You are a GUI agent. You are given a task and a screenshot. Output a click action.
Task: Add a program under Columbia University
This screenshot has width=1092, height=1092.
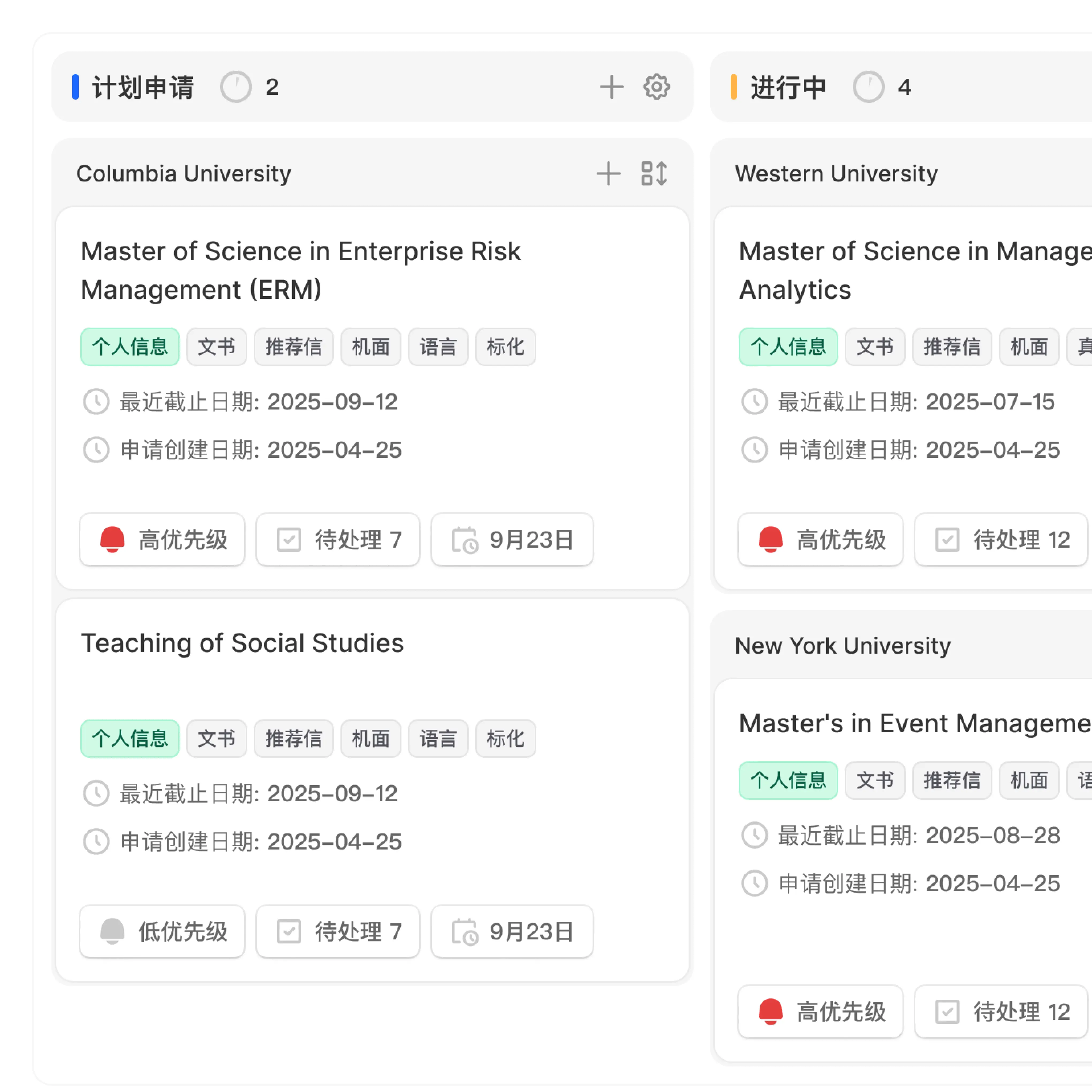608,173
